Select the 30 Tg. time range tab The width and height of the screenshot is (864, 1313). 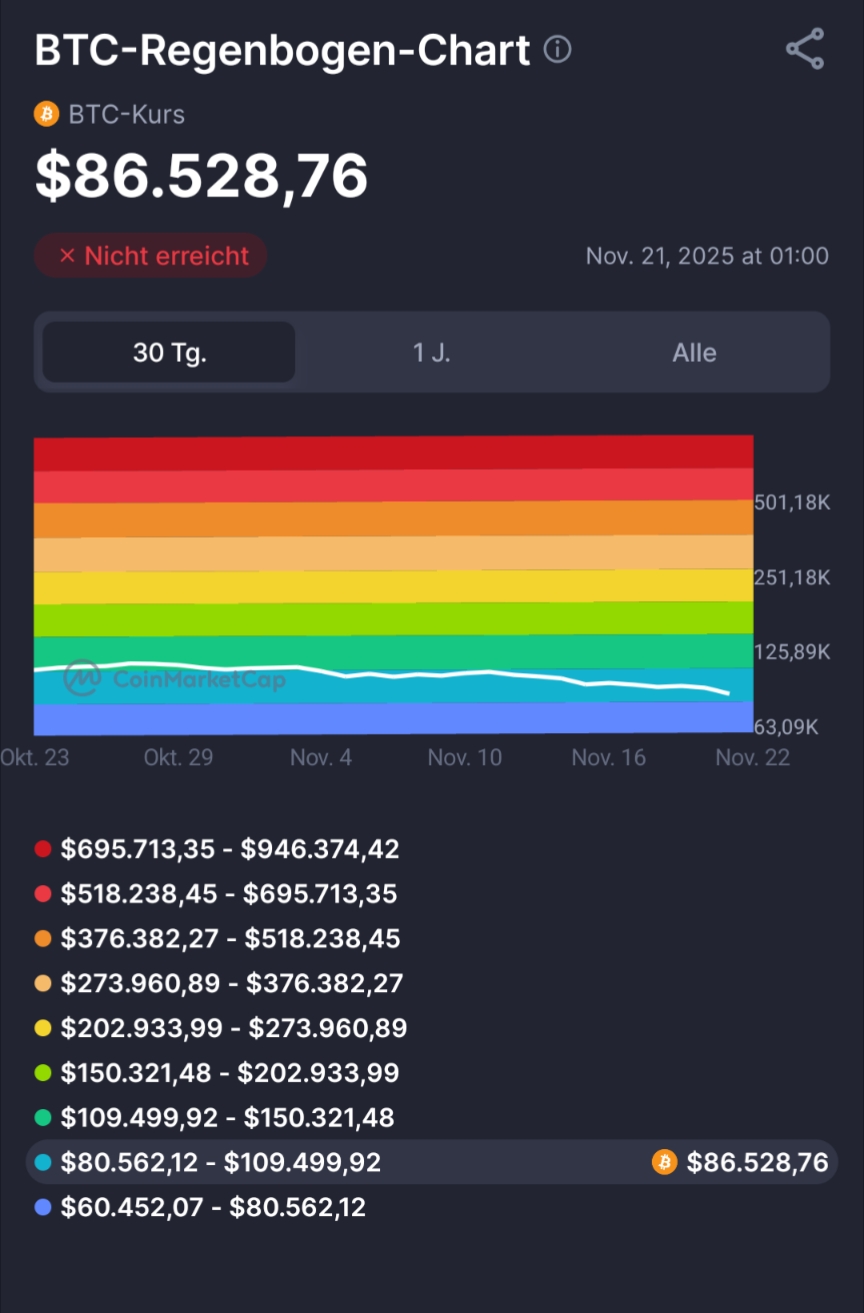[169, 352]
